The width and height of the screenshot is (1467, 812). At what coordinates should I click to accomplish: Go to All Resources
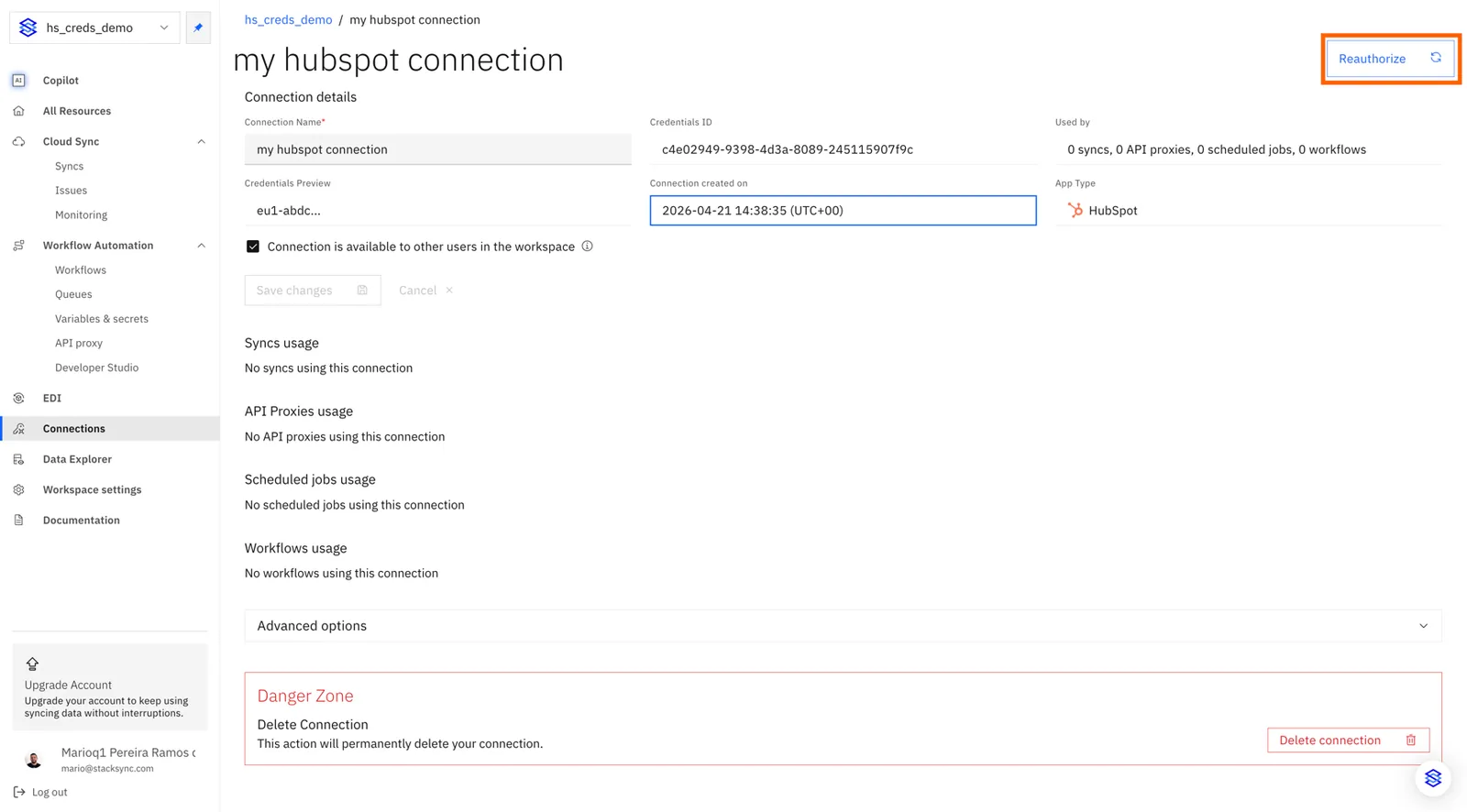77,111
